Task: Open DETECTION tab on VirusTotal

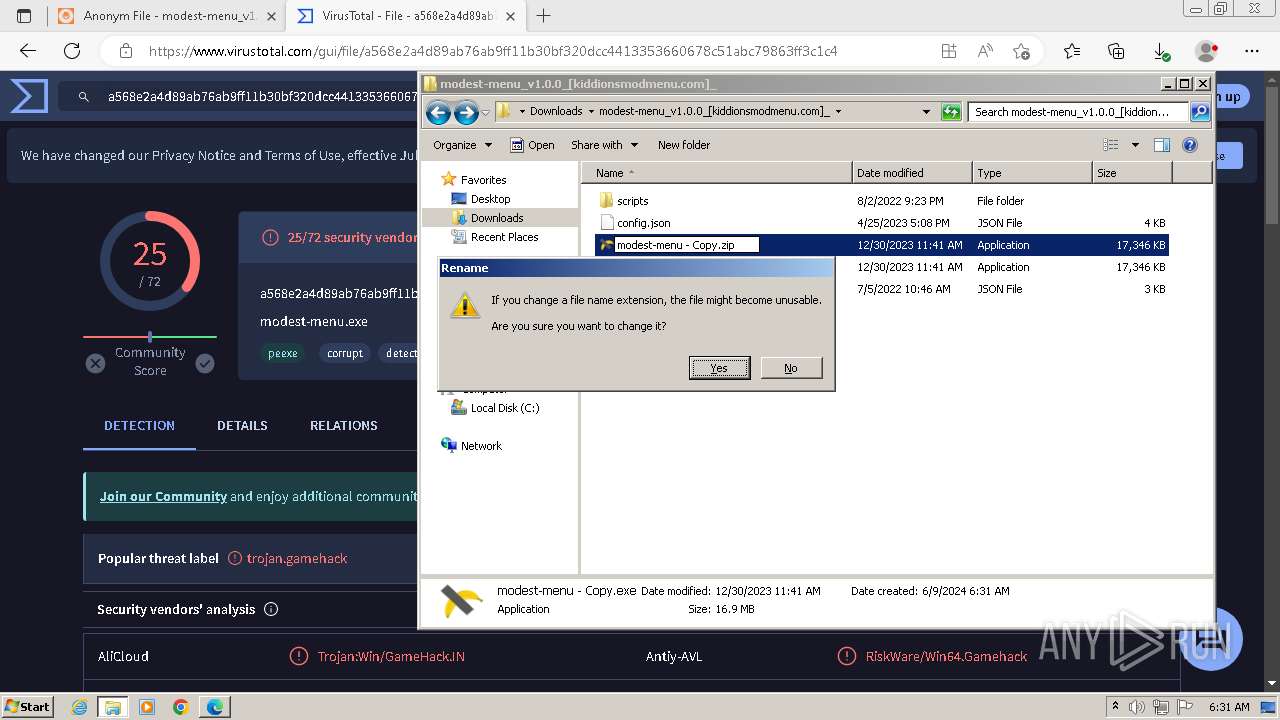Action: (139, 425)
